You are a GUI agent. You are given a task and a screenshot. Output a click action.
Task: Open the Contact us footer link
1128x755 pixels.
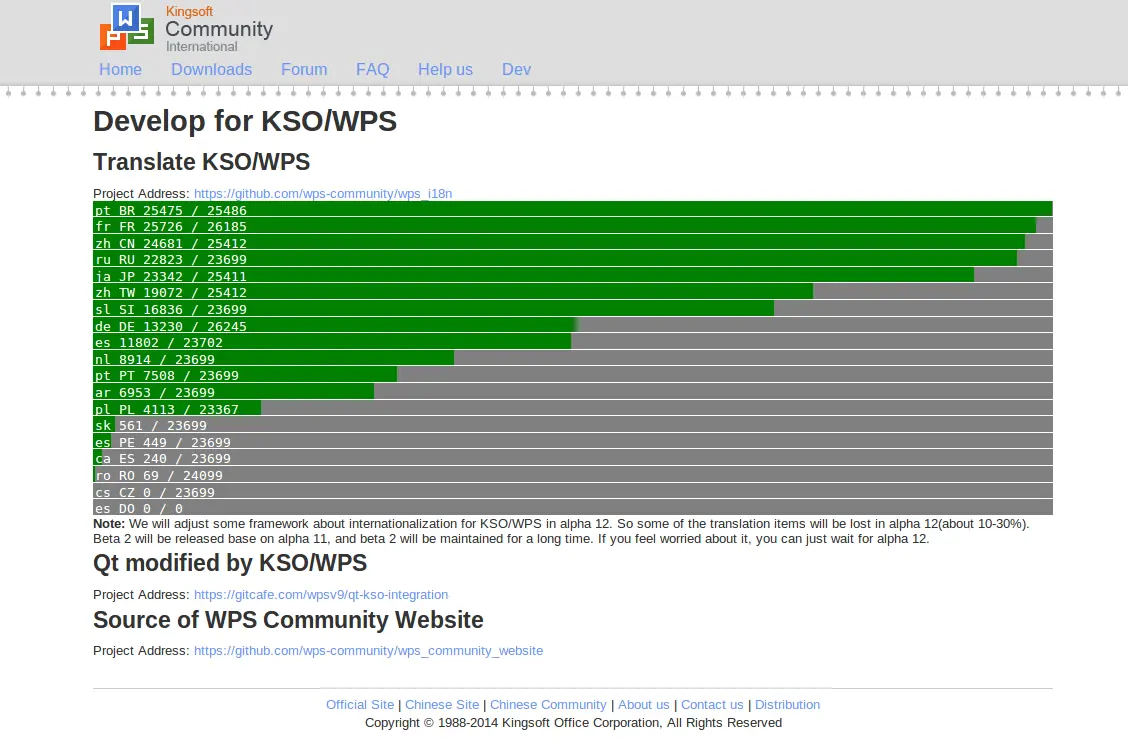point(712,705)
